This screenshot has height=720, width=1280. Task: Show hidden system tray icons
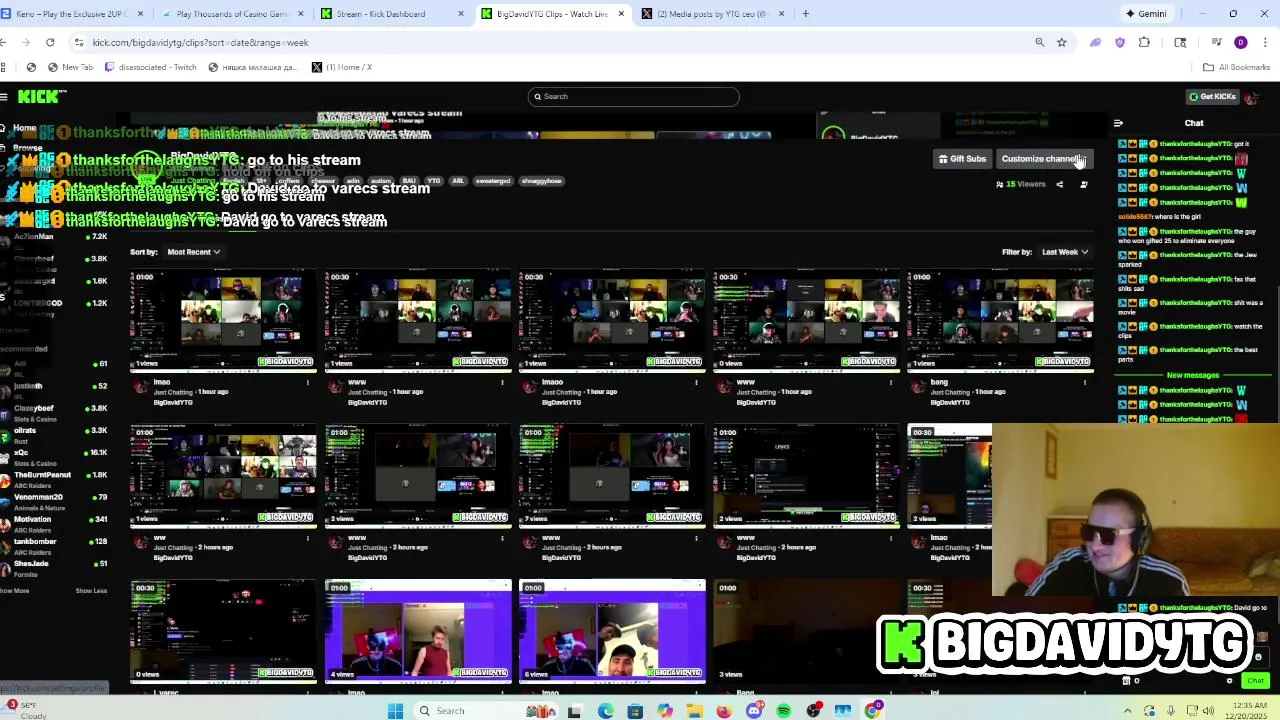pos(1130,711)
